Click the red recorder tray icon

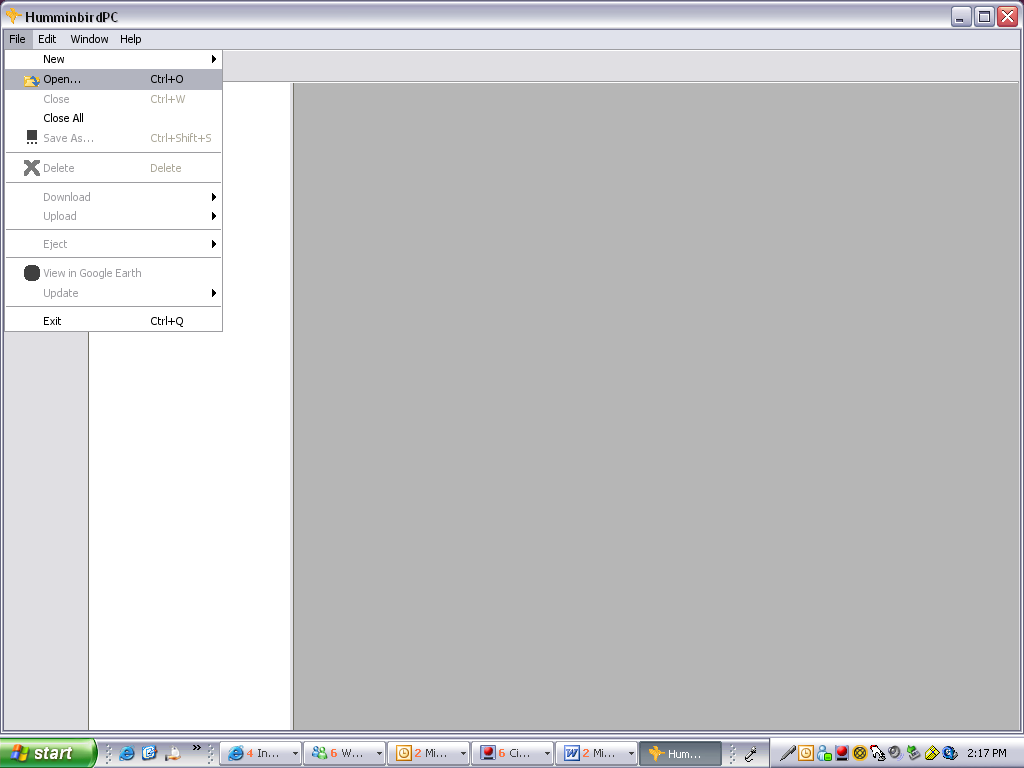click(x=842, y=754)
